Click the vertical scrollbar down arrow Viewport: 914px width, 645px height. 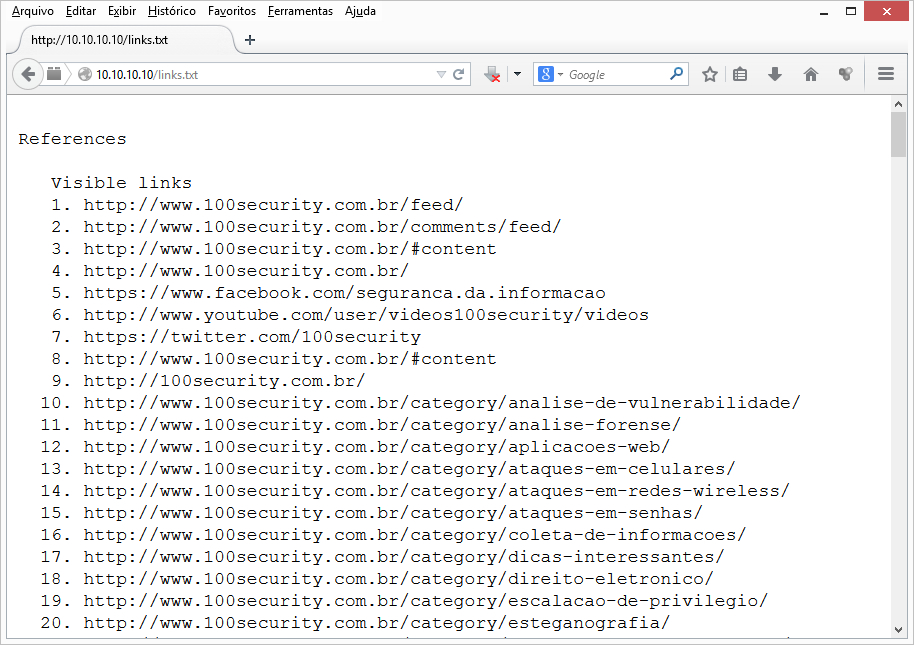[x=898, y=629]
